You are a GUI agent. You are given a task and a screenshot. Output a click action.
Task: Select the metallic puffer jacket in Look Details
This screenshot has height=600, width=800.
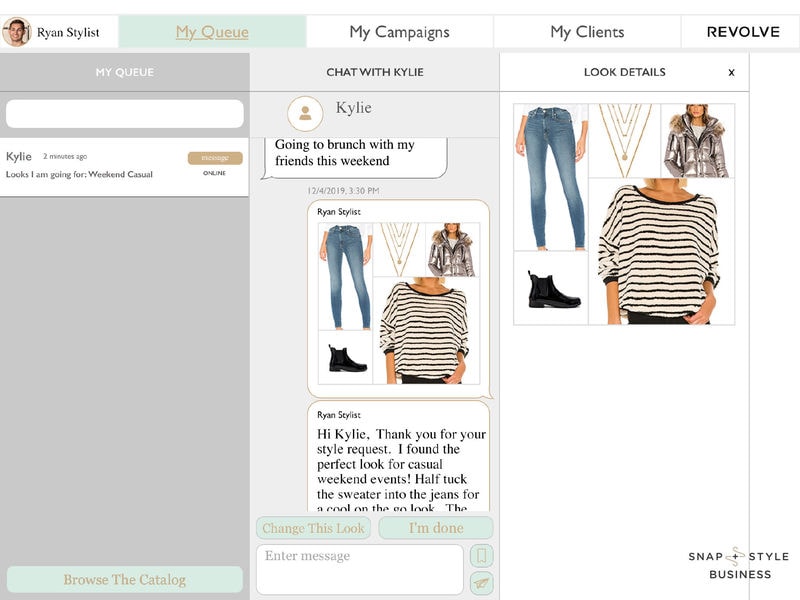[697, 141]
